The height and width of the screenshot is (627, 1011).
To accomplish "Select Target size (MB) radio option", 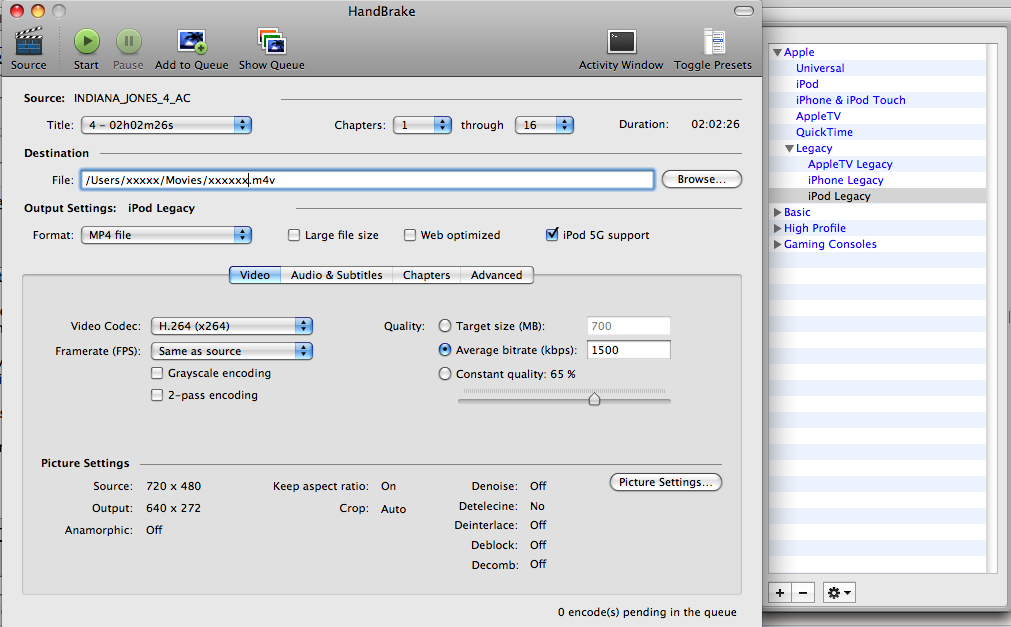I will (445, 326).
